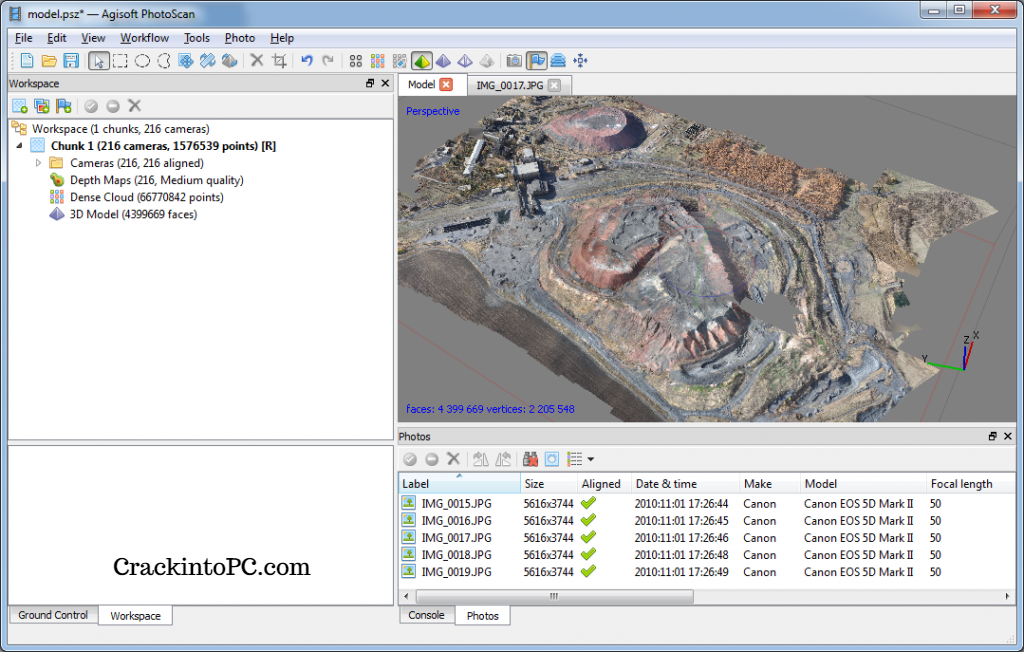Collapse the Chunk 1 tree node
This screenshot has width=1024, height=652.
pos(20,146)
